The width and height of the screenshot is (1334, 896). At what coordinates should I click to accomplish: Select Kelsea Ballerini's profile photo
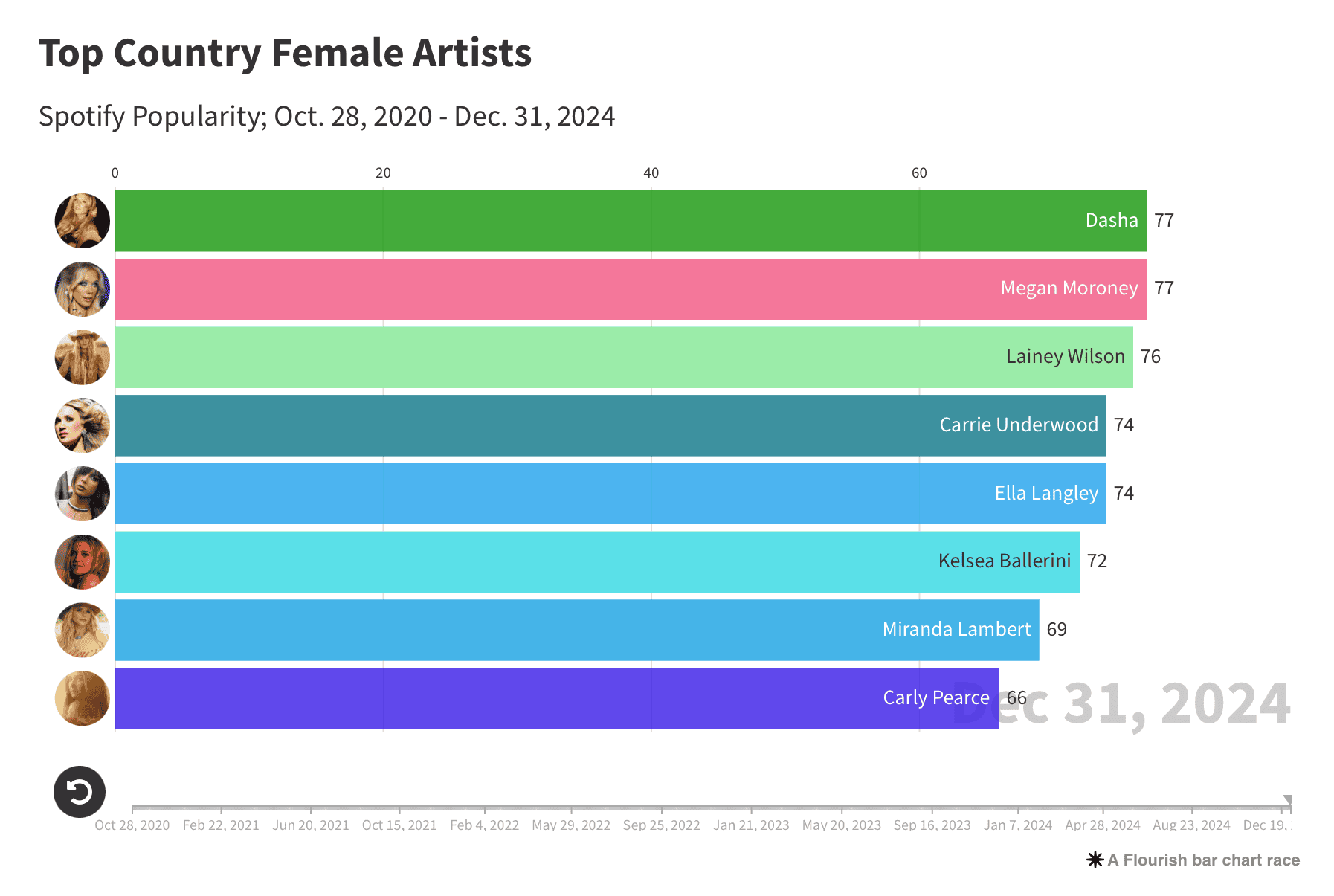(82, 561)
